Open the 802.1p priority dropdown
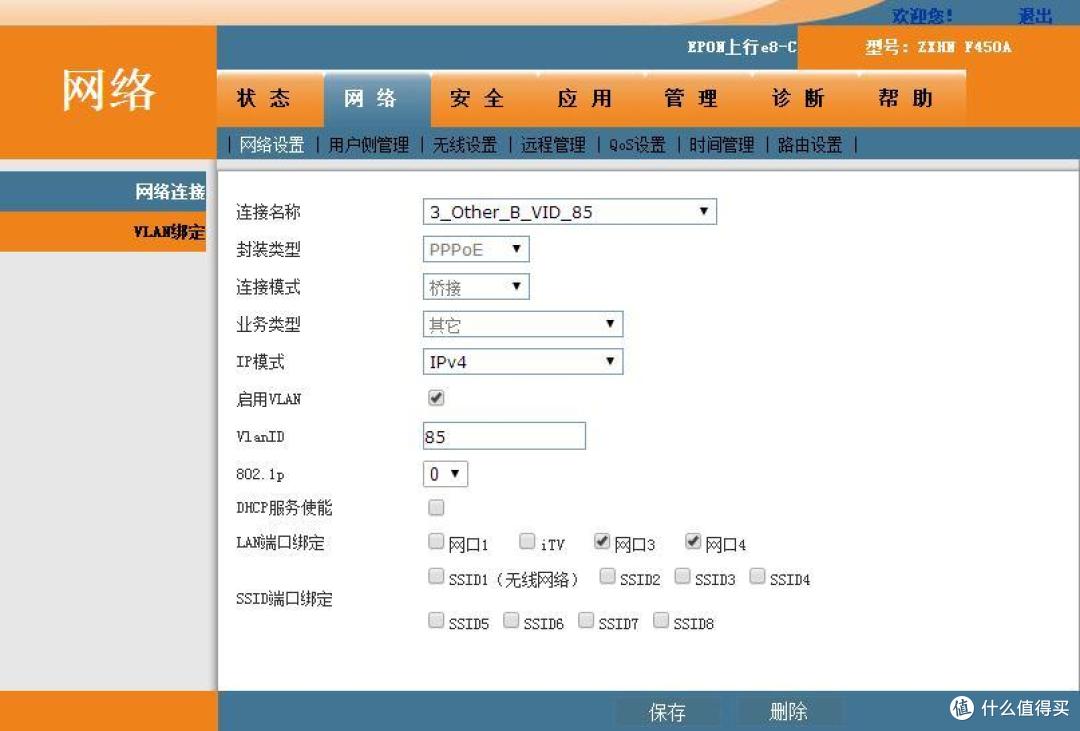Image resolution: width=1080 pixels, height=731 pixels. [x=445, y=474]
